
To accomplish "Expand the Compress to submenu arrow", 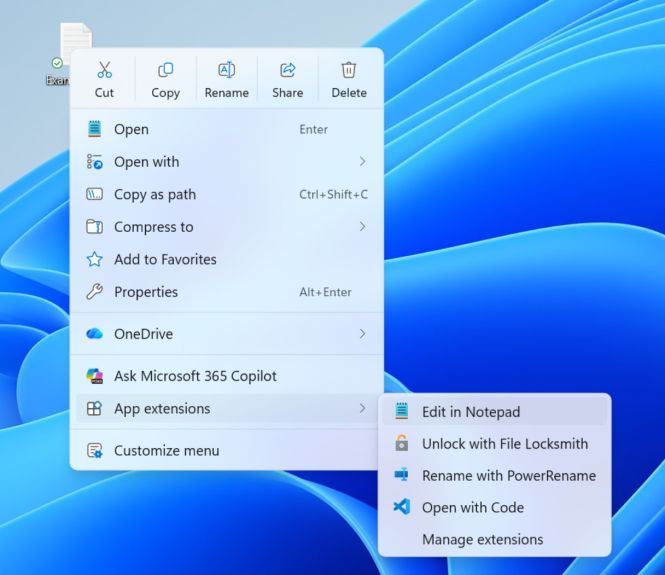I will 362,227.
